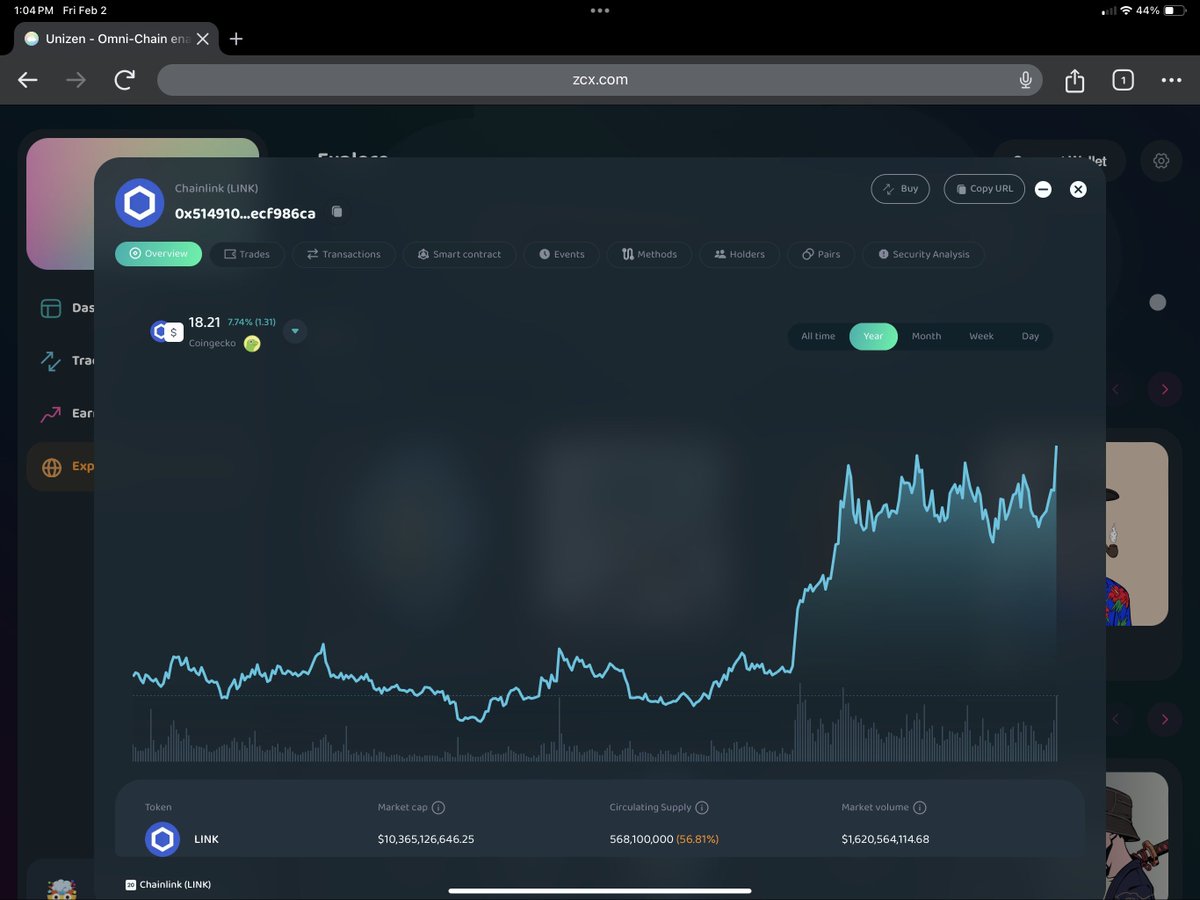Click the Copy URL button
This screenshot has width=1200, height=900.
click(x=984, y=188)
